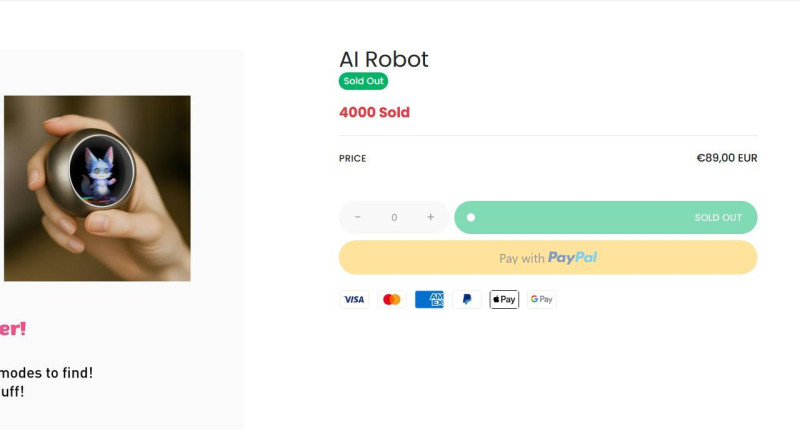This screenshot has height=433, width=800.
Task: Pay with PayPal using the yellow button
Action: pos(548,257)
